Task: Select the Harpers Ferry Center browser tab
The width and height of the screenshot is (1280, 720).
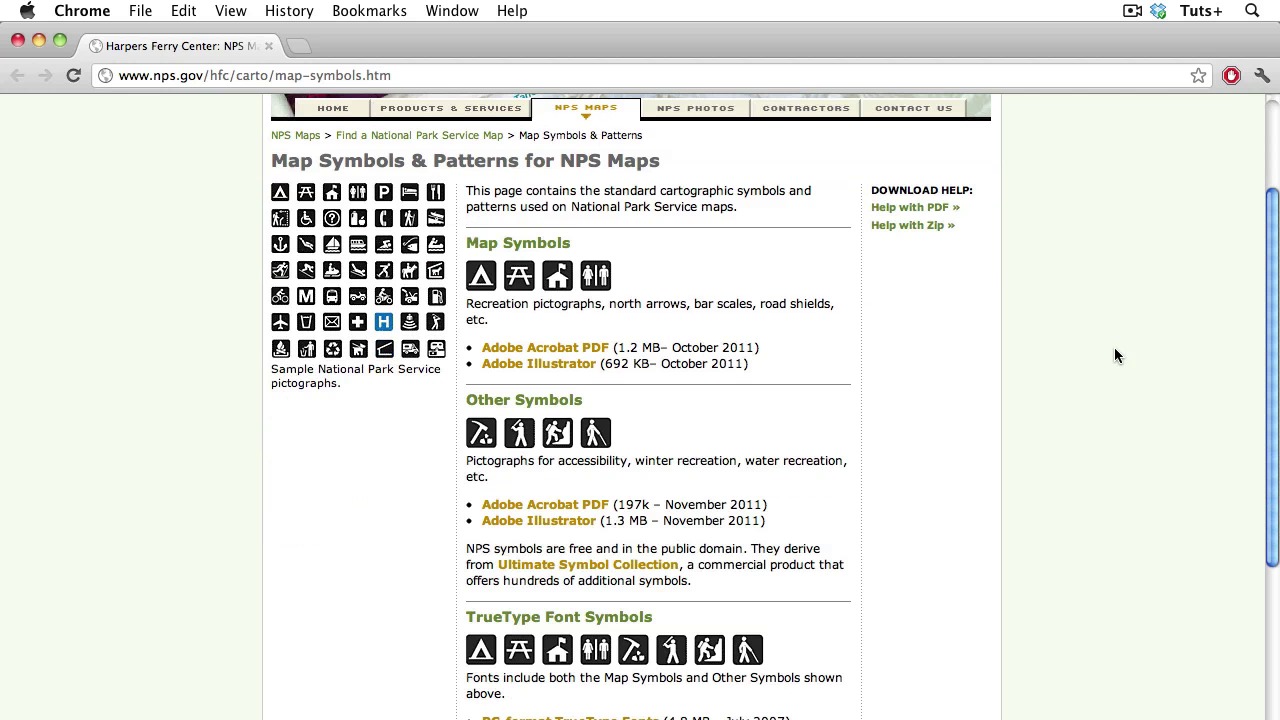Action: (180, 46)
